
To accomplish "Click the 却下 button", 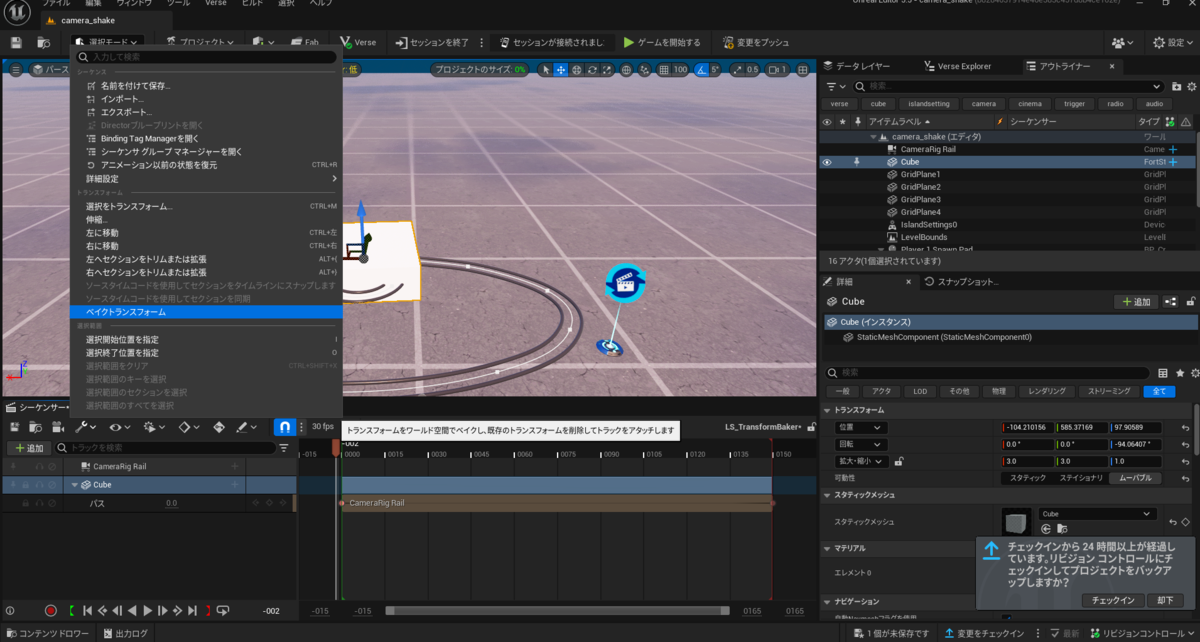I will click(1165, 600).
